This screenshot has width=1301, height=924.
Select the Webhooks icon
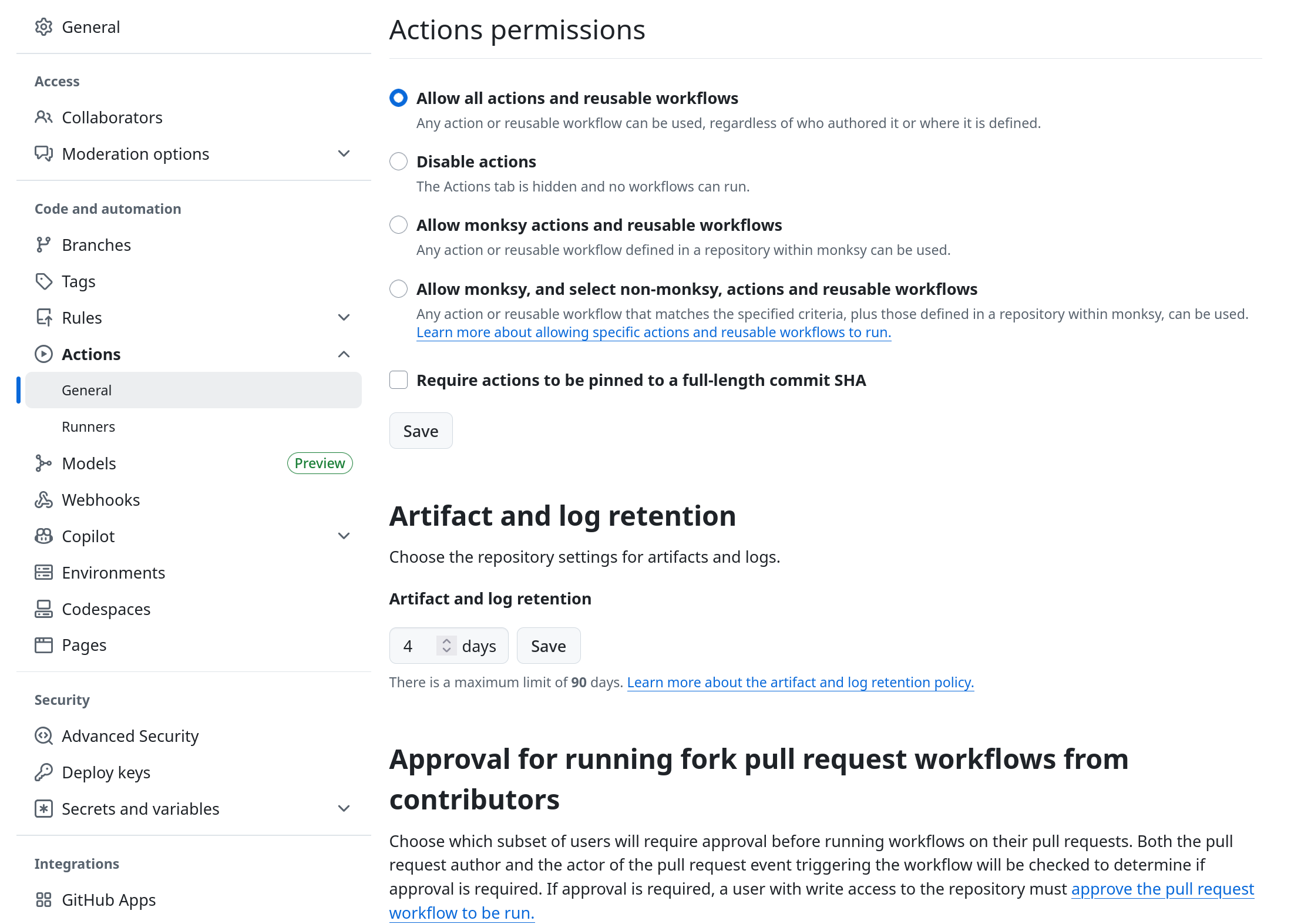44,499
